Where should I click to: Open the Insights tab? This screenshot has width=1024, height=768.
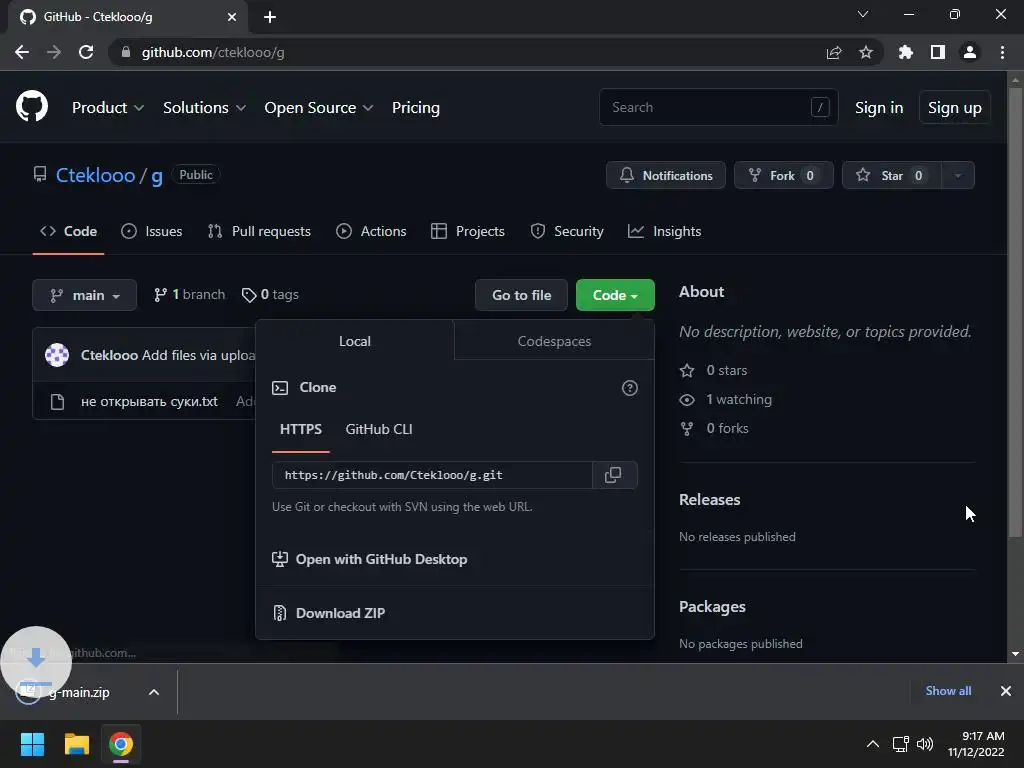pos(664,231)
